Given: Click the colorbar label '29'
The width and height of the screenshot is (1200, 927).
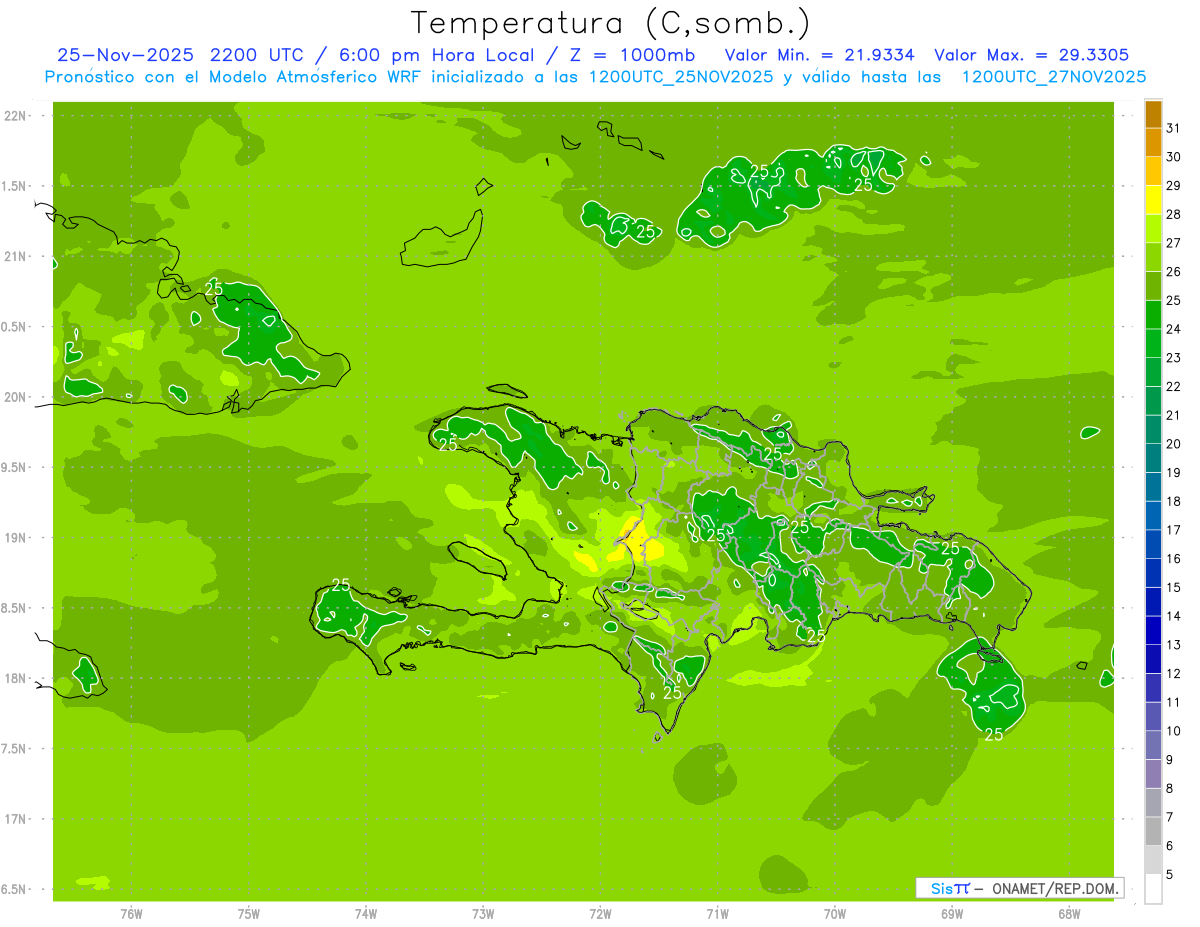Looking at the screenshot, I should coord(1174,186).
